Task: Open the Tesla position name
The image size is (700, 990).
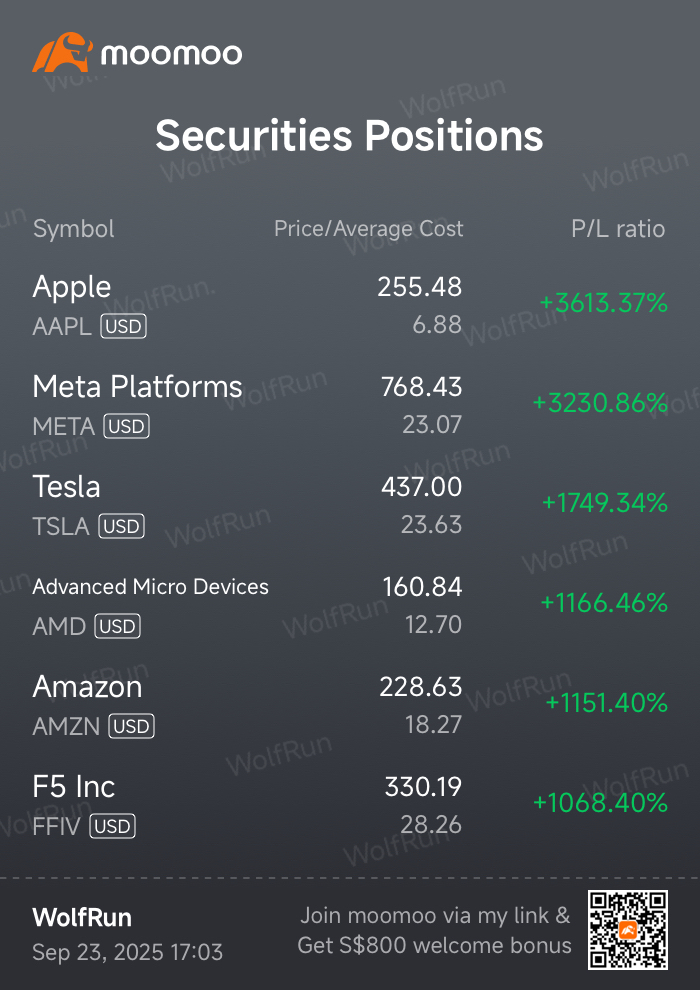Action: pyautogui.click(x=66, y=487)
